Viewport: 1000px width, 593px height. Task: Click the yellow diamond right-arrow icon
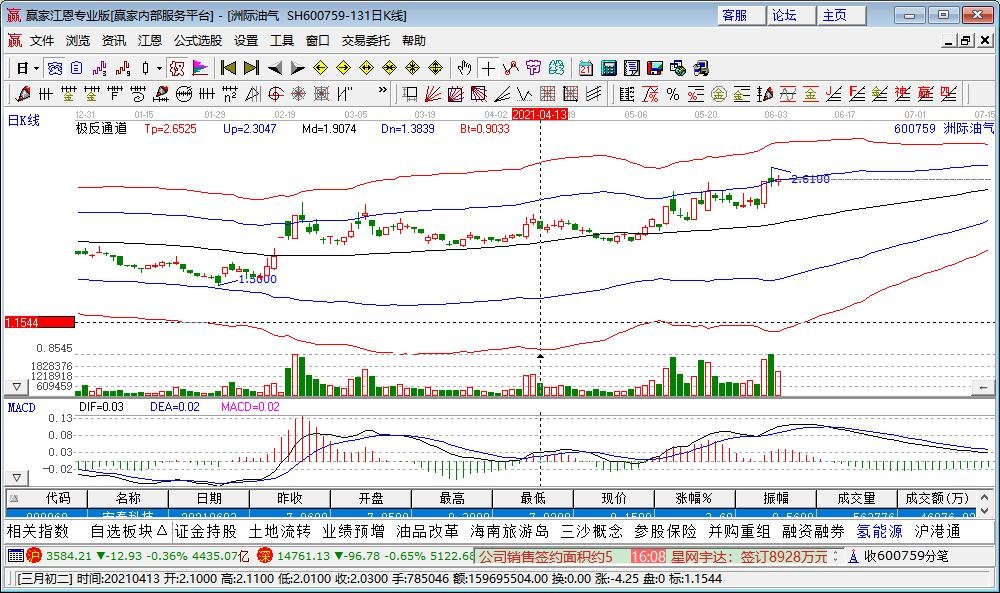tap(343, 68)
